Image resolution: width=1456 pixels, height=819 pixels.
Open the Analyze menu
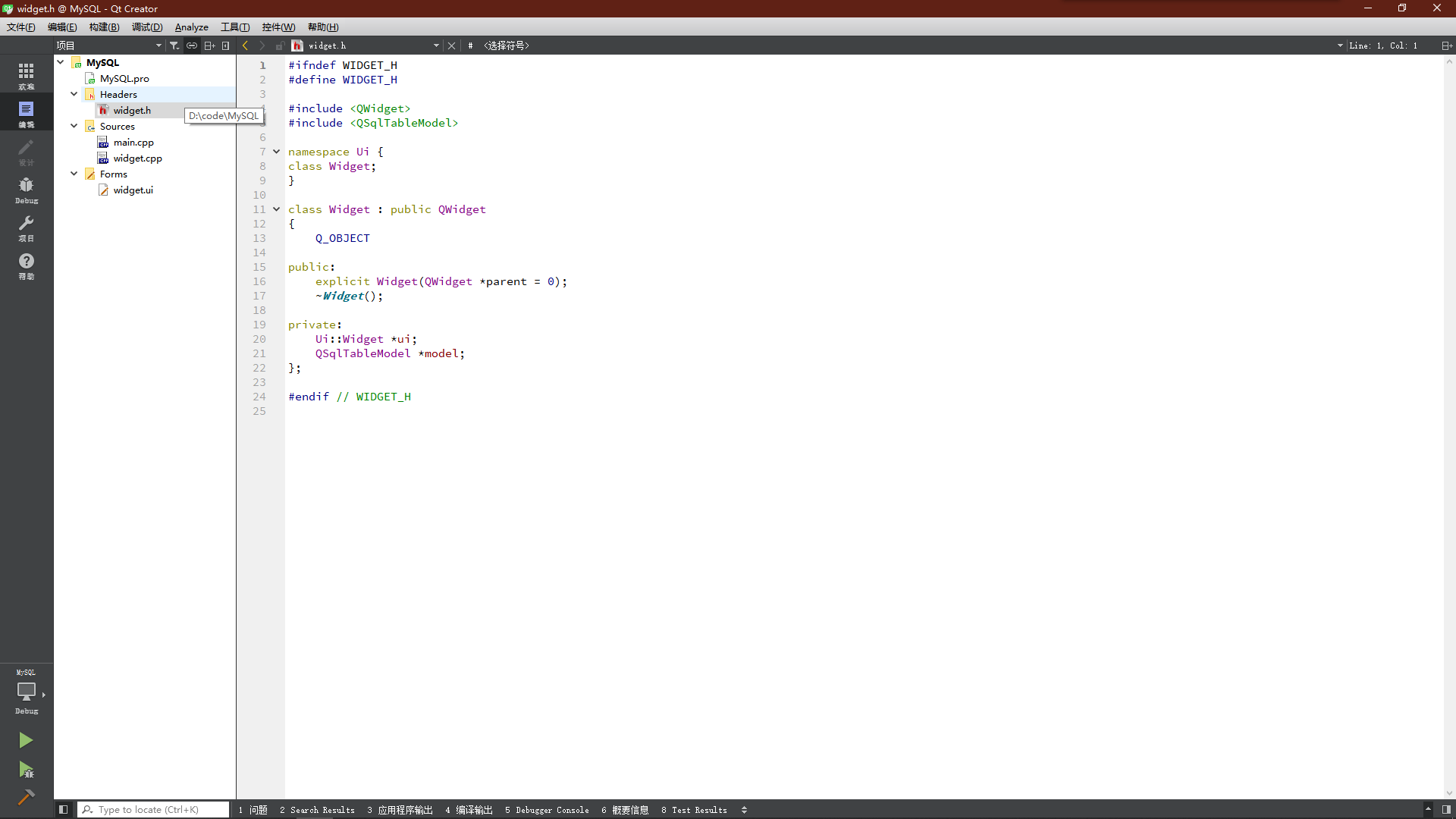(x=192, y=27)
